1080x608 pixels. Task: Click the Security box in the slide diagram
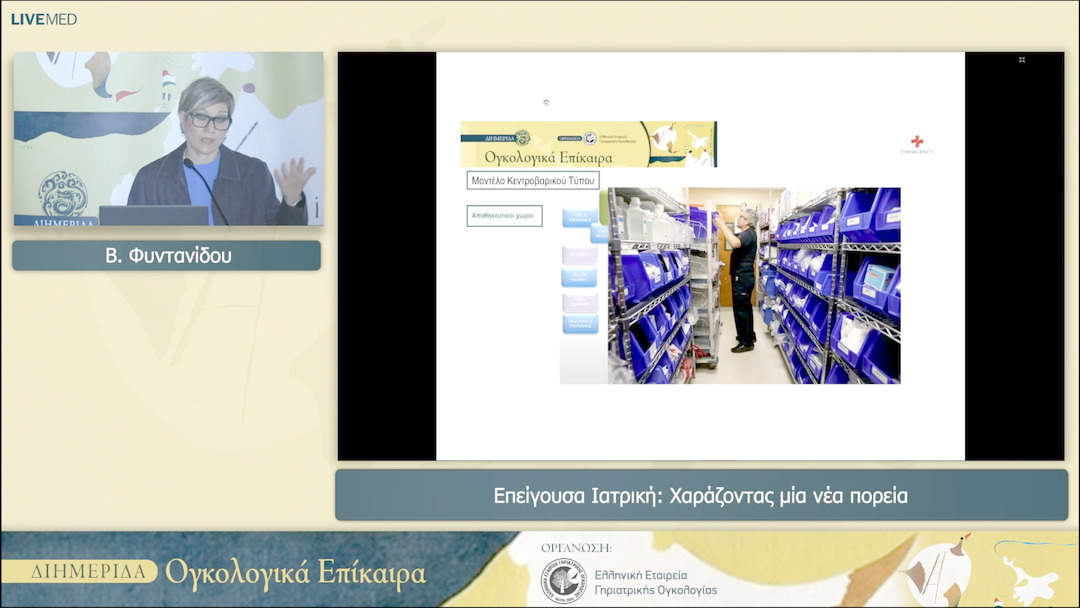pyautogui.click(x=579, y=255)
